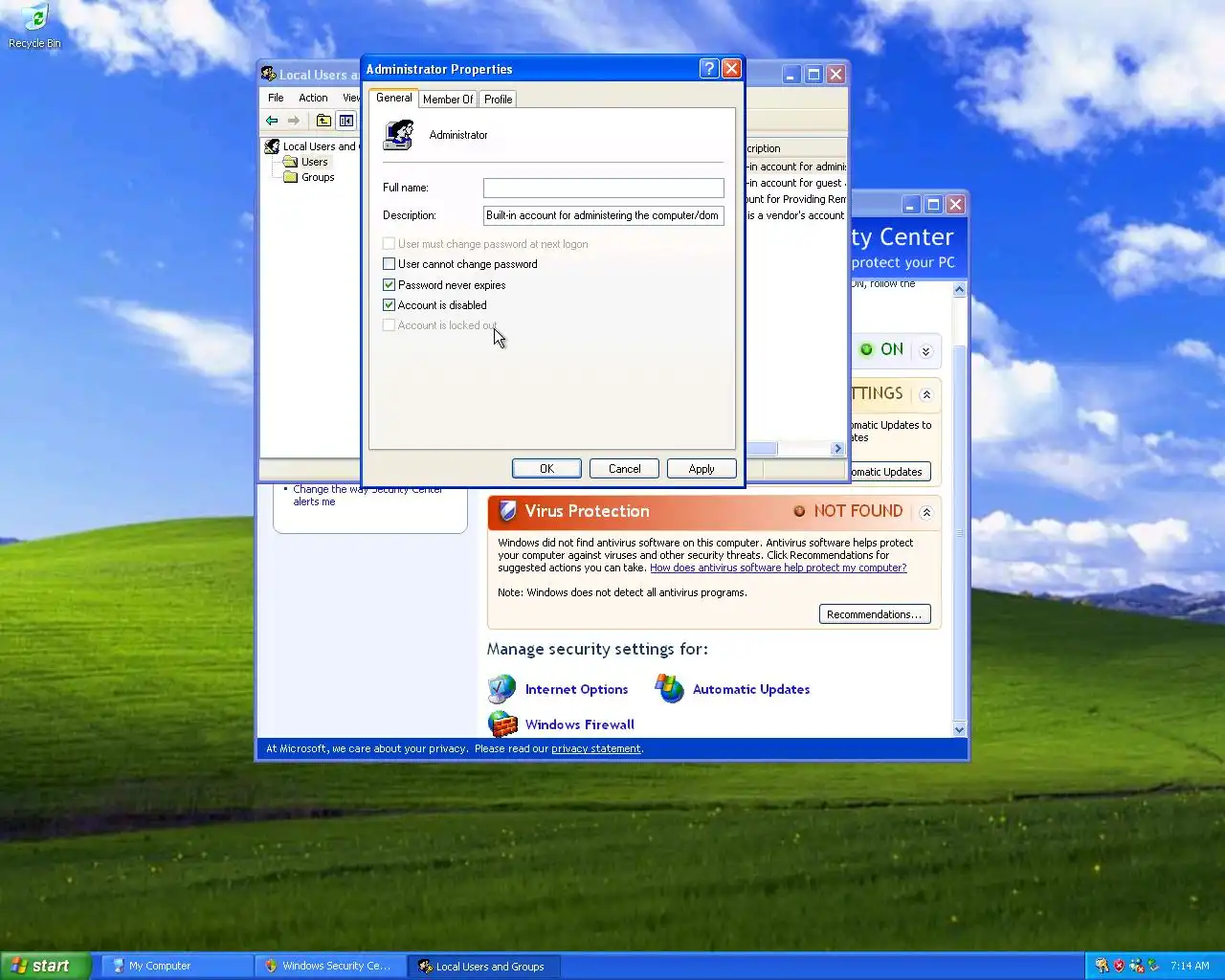Click the 7:14 AM system clock
1225x980 pixels.
(1190, 966)
